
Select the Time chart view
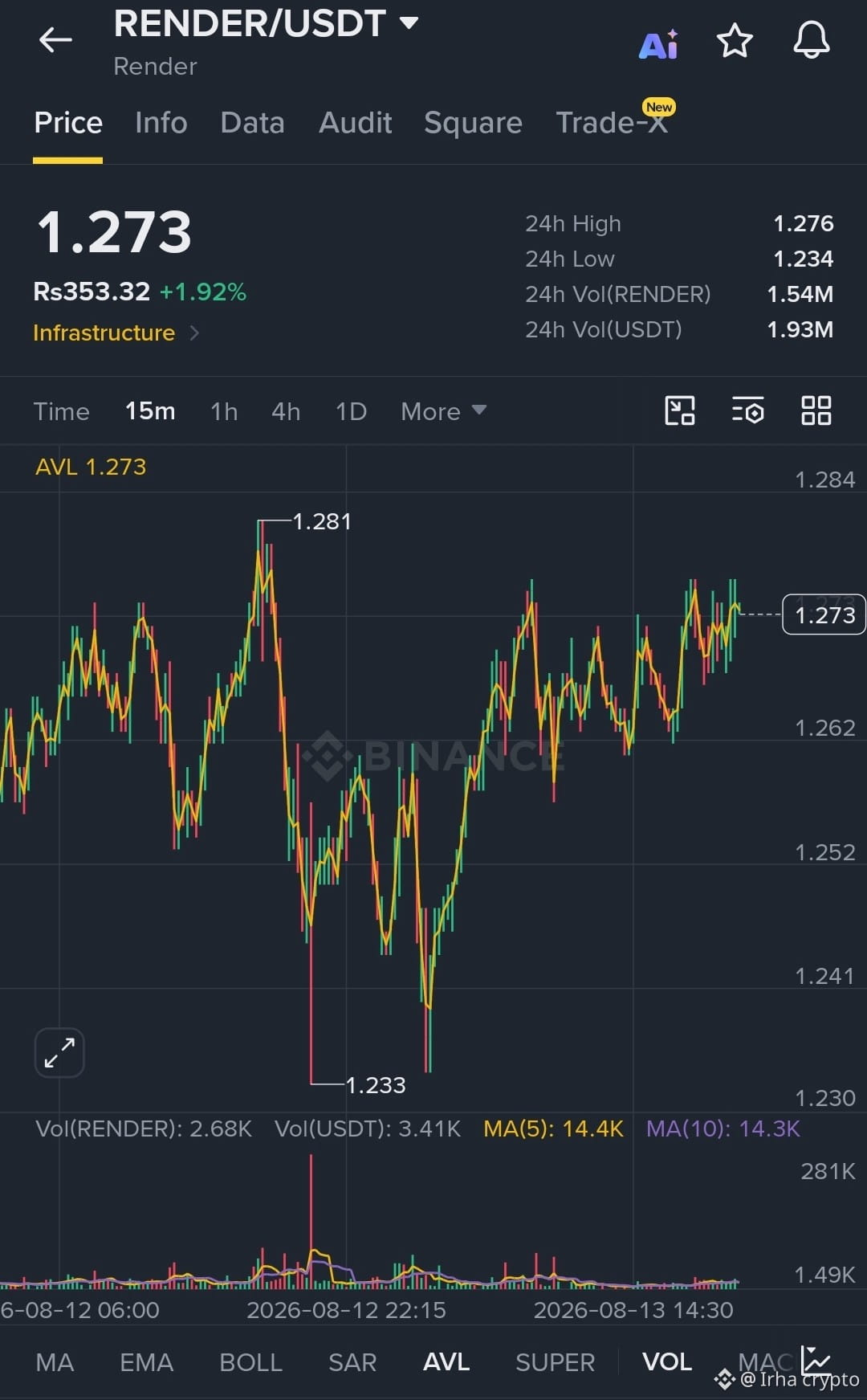(x=61, y=411)
